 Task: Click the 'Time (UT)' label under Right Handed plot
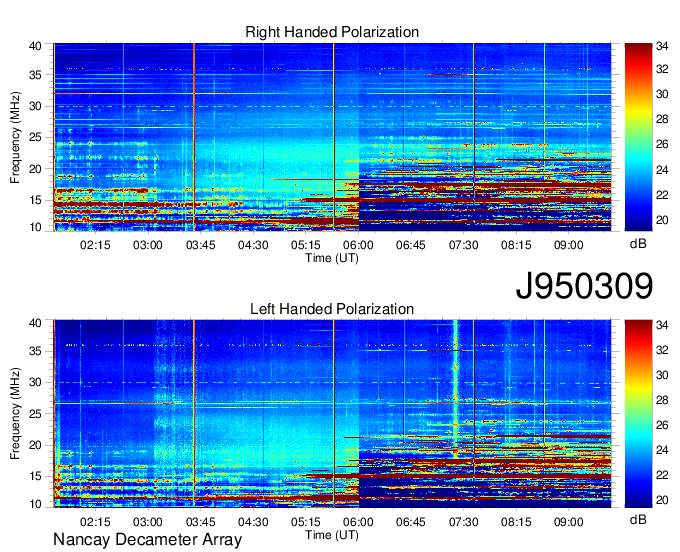point(332,258)
